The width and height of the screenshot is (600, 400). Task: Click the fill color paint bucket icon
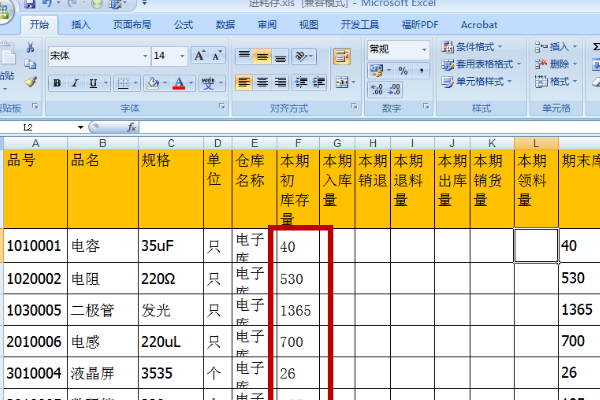(x=153, y=83)
